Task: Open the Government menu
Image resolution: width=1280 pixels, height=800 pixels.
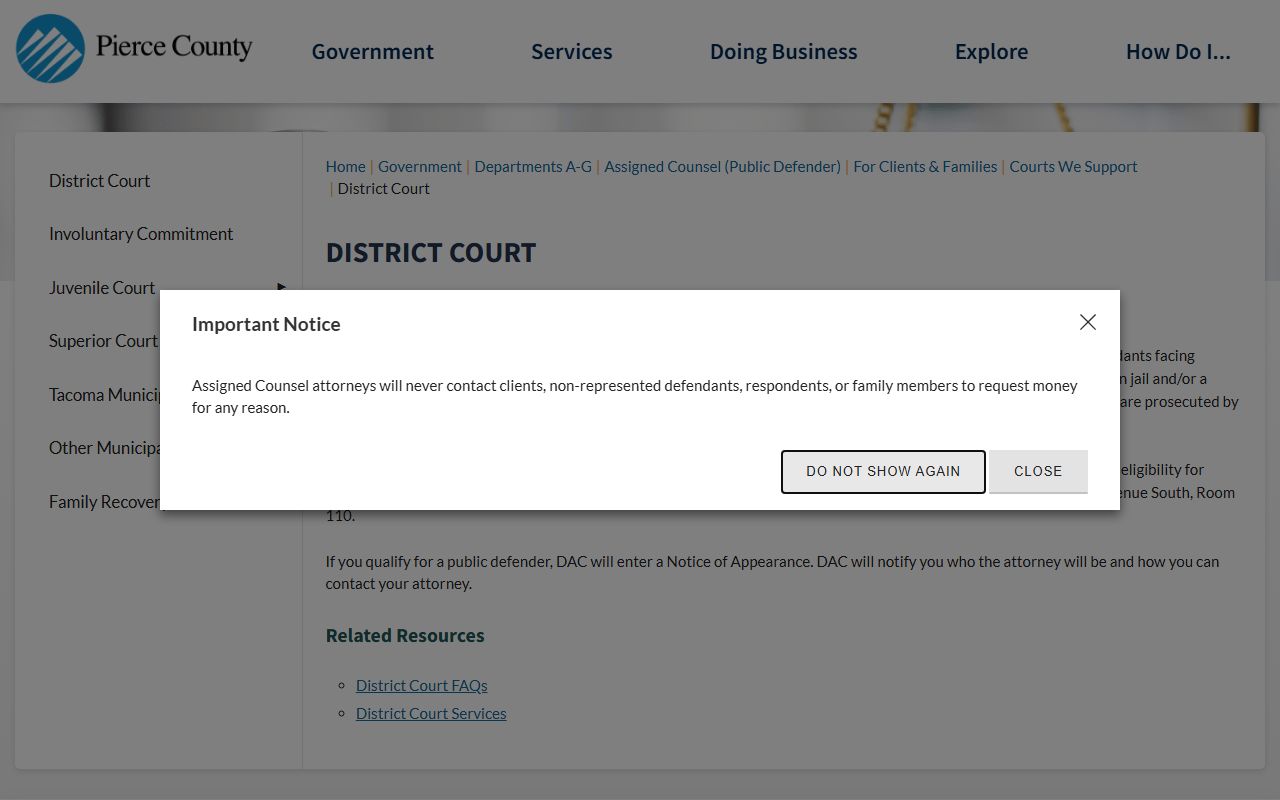Action: [372, 52]
